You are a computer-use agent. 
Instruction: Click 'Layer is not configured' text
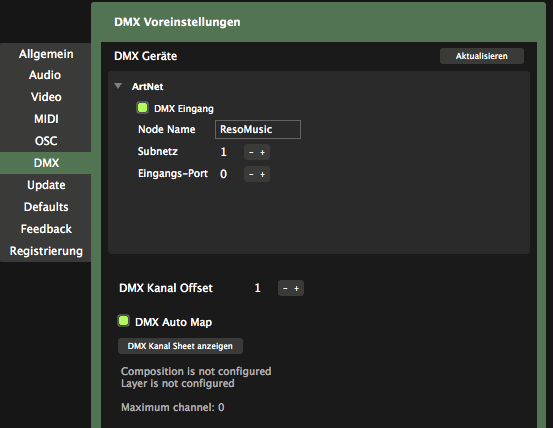178,383
